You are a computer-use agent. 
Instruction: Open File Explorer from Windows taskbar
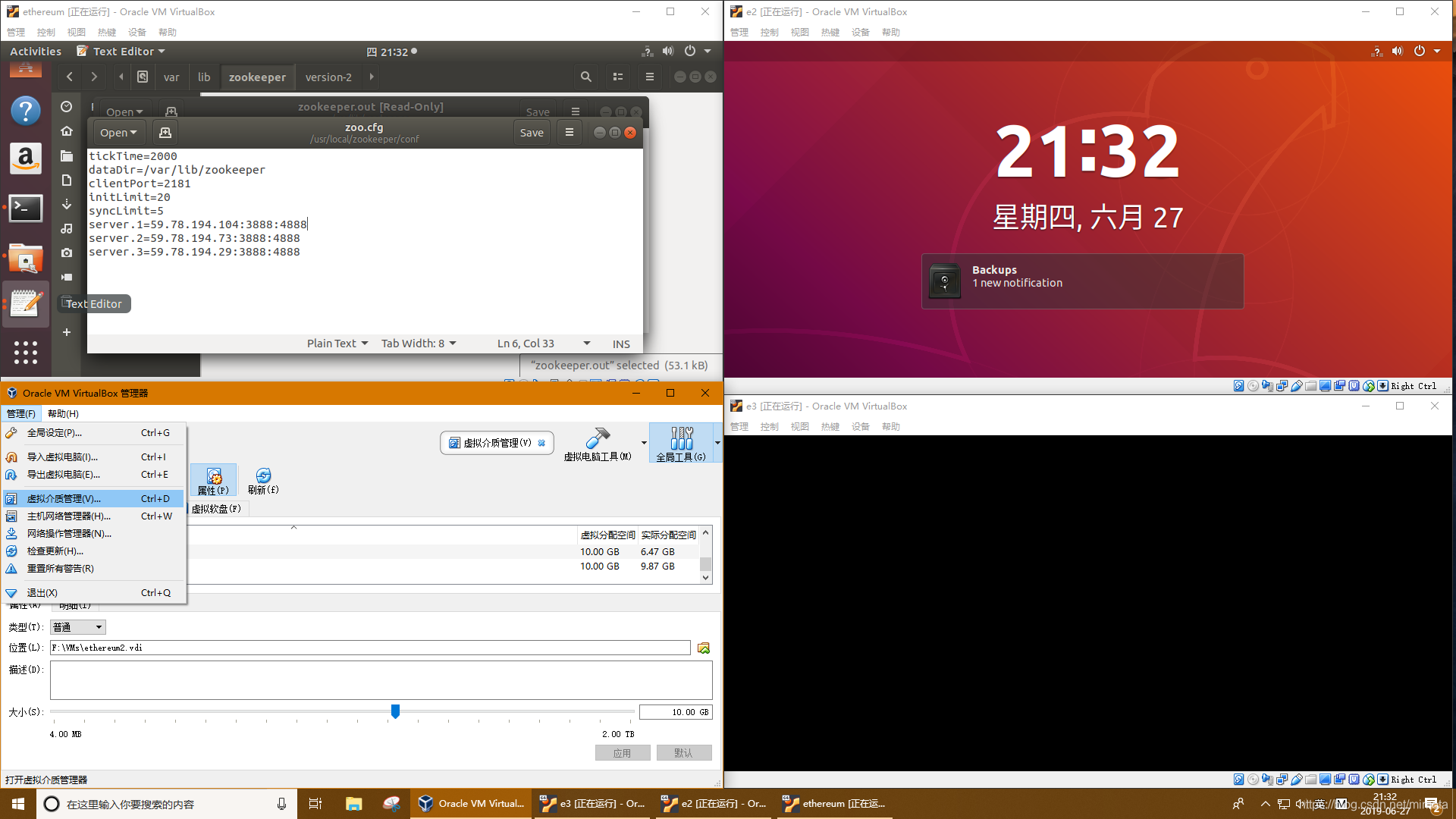pyautogui.click(x=353, y=804)
